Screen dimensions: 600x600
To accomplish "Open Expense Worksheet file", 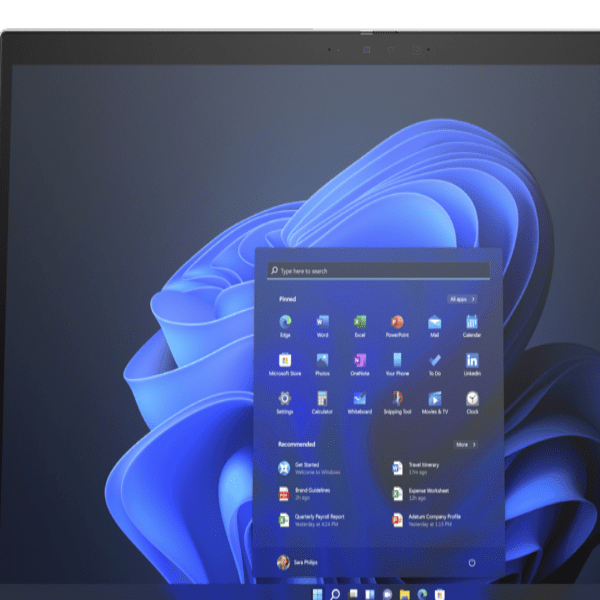I will click(x=421, y=494).
